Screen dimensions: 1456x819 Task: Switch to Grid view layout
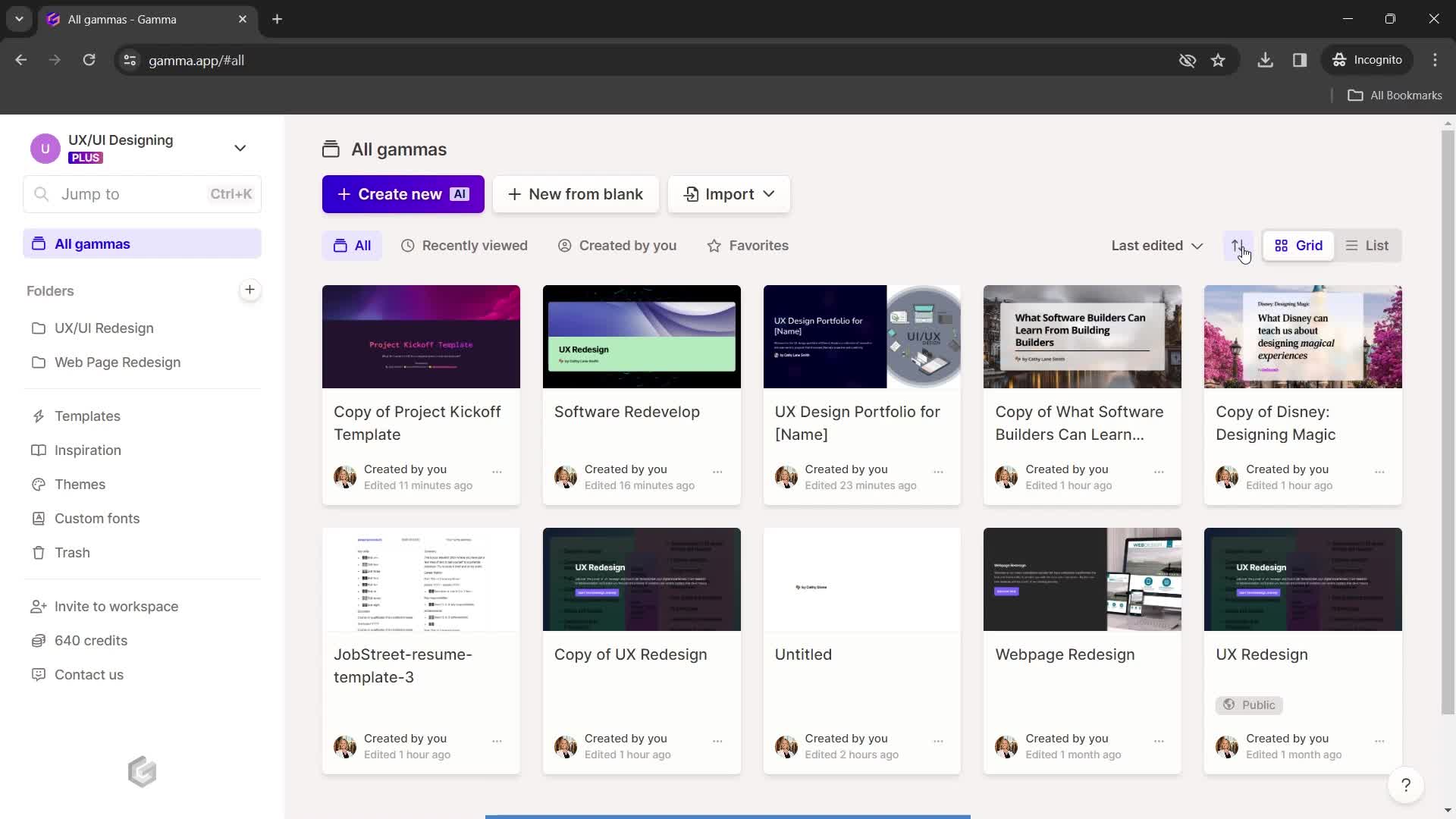tap(1298, 245)
